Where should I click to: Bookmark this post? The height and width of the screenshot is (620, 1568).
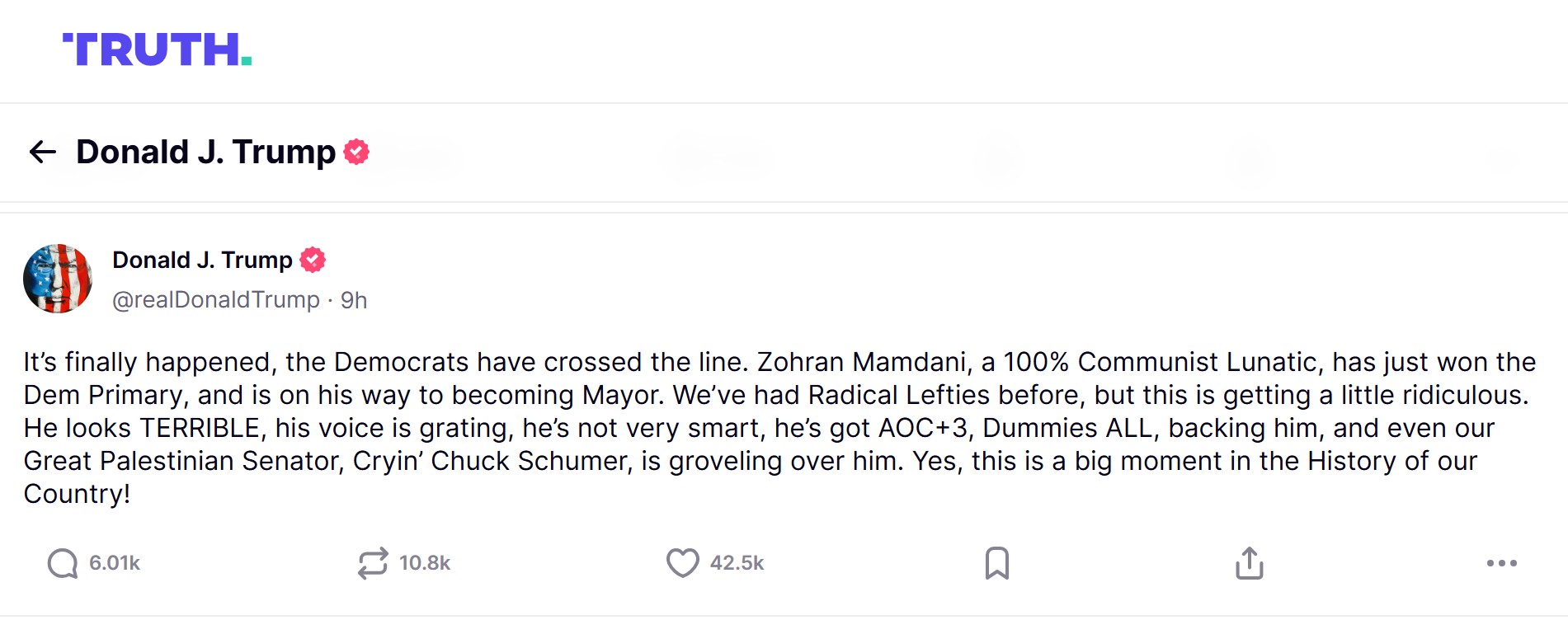coord(996,564)
